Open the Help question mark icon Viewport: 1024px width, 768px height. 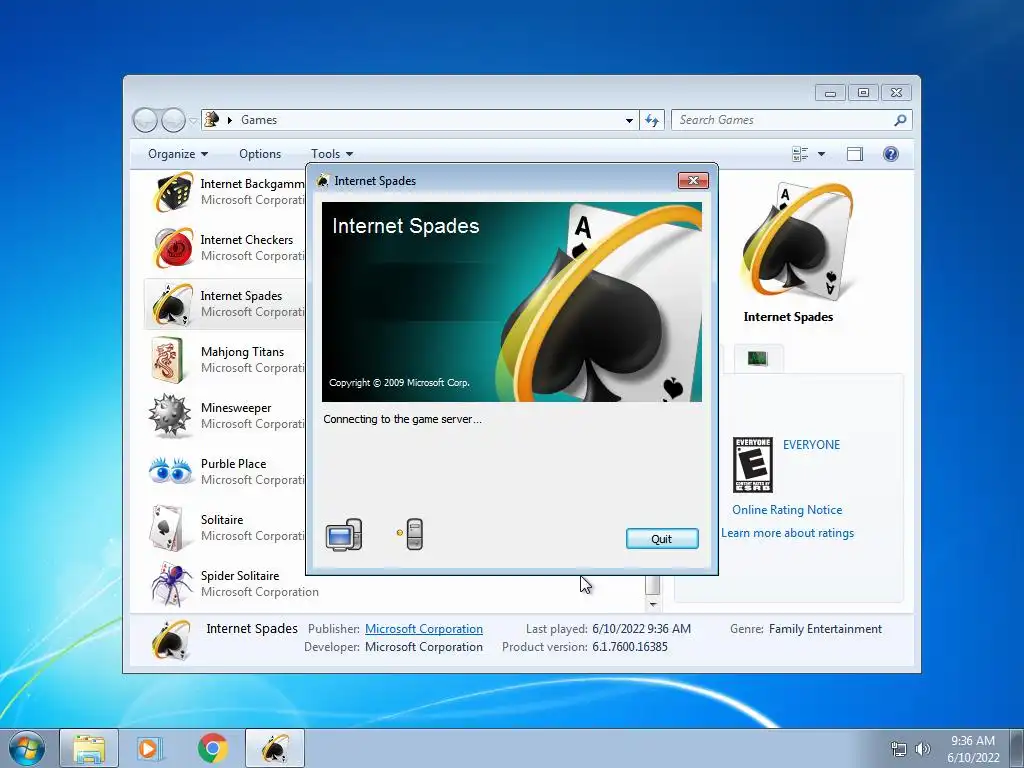pos(890,154)
